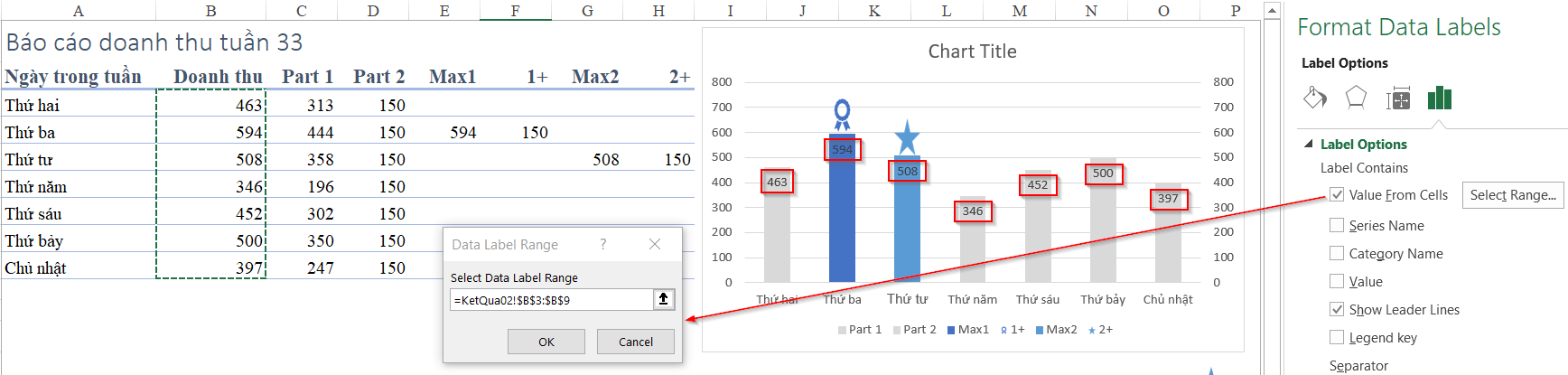Screen dimensions: 1568x375
Task: Open the Effects pentagon tab
Action: (x=1356, y=98)
